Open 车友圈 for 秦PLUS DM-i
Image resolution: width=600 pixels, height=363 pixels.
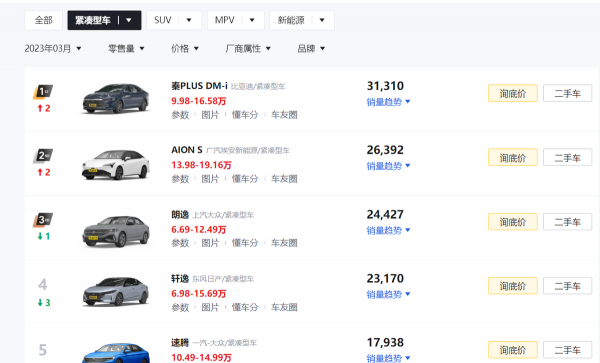point(284,115)
